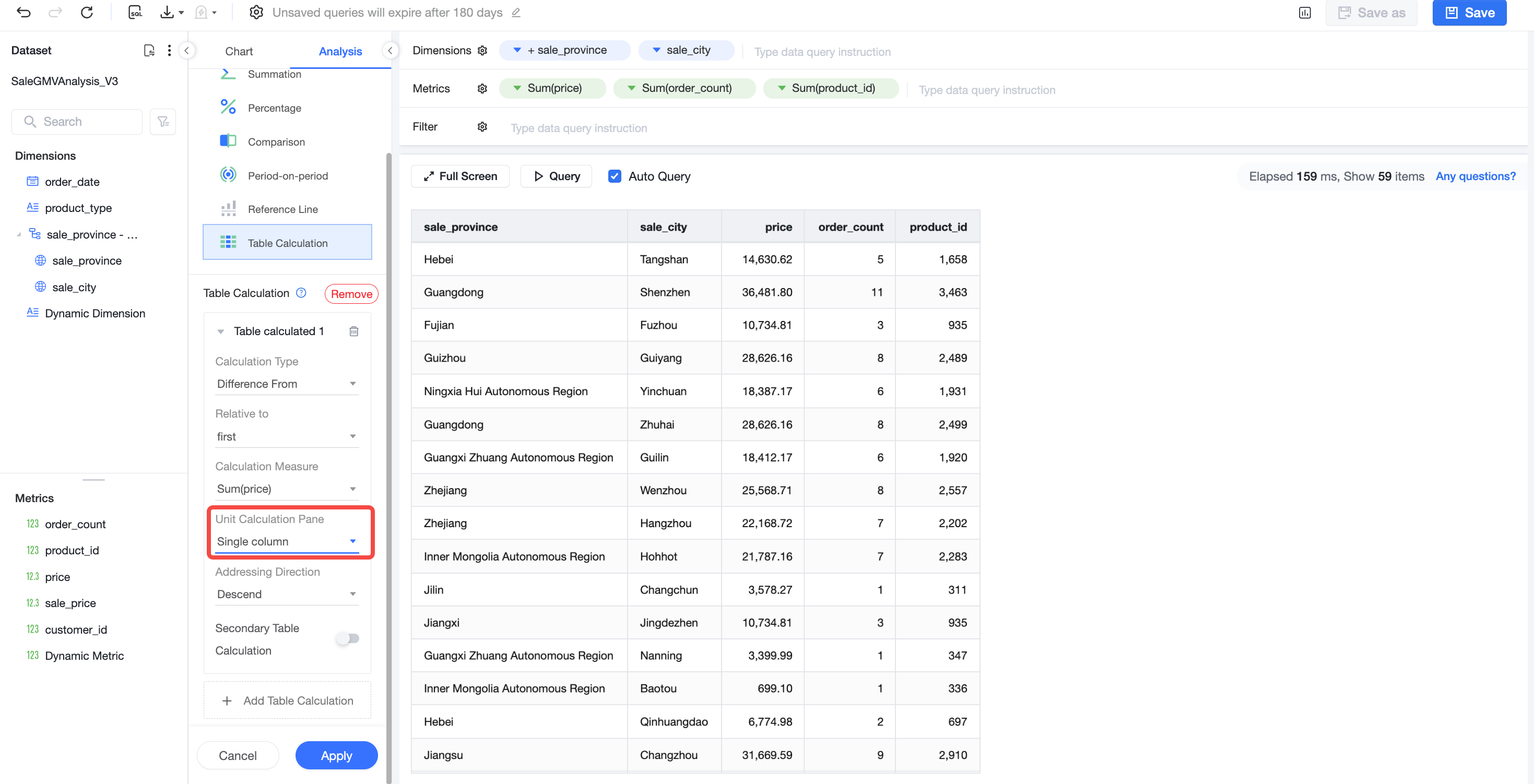
Task: Open the Calculation Type dropdown
Action: (287, 384)
